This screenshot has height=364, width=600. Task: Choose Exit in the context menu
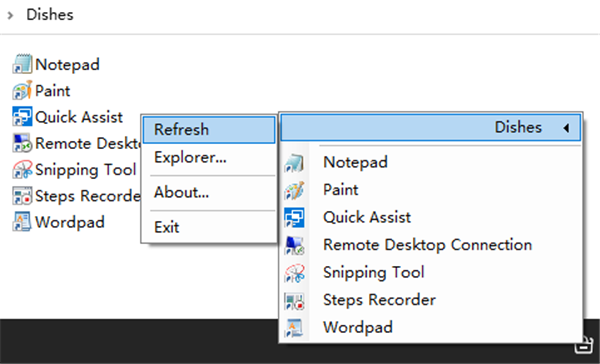(x=209, y=227)
